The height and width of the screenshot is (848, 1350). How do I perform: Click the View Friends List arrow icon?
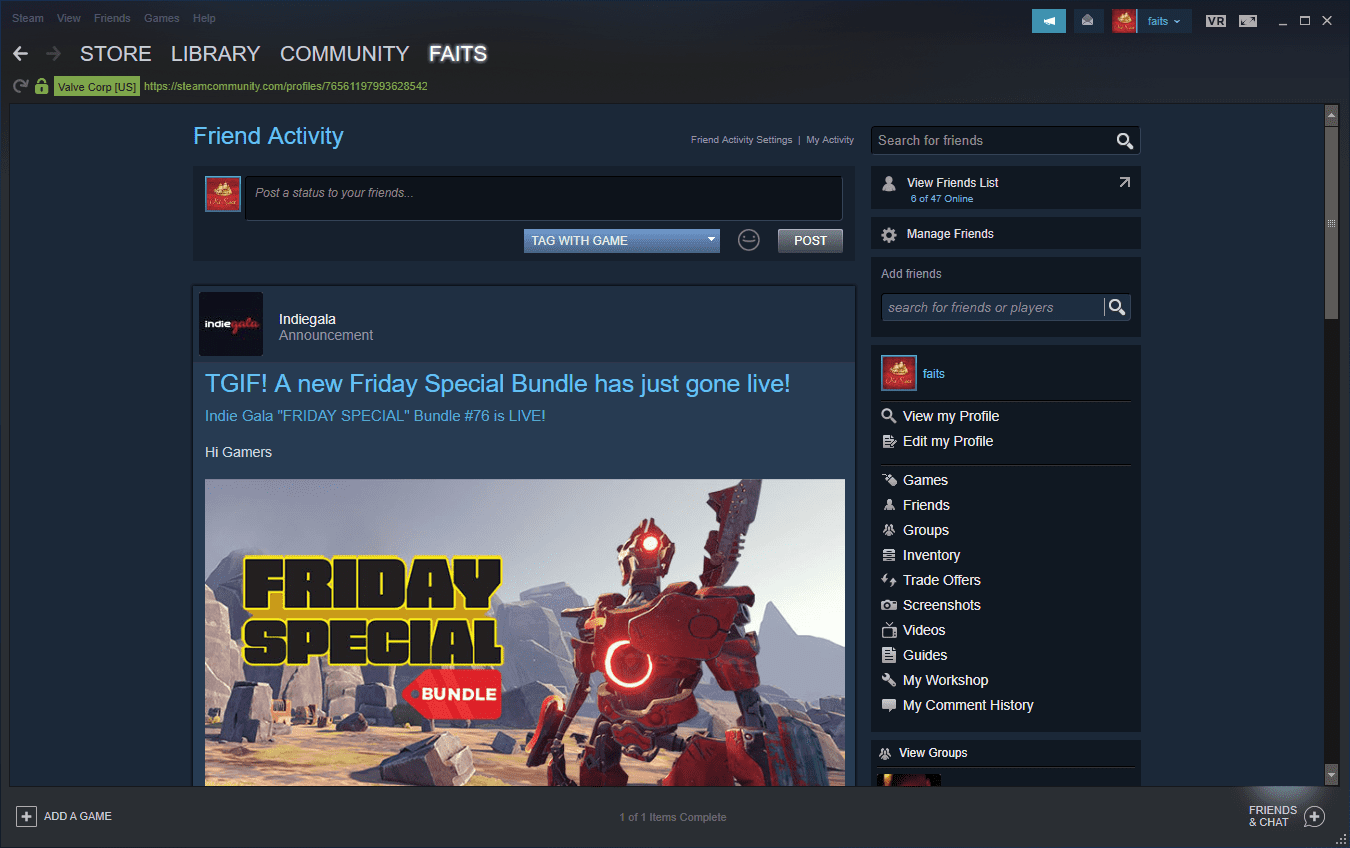1124,183
